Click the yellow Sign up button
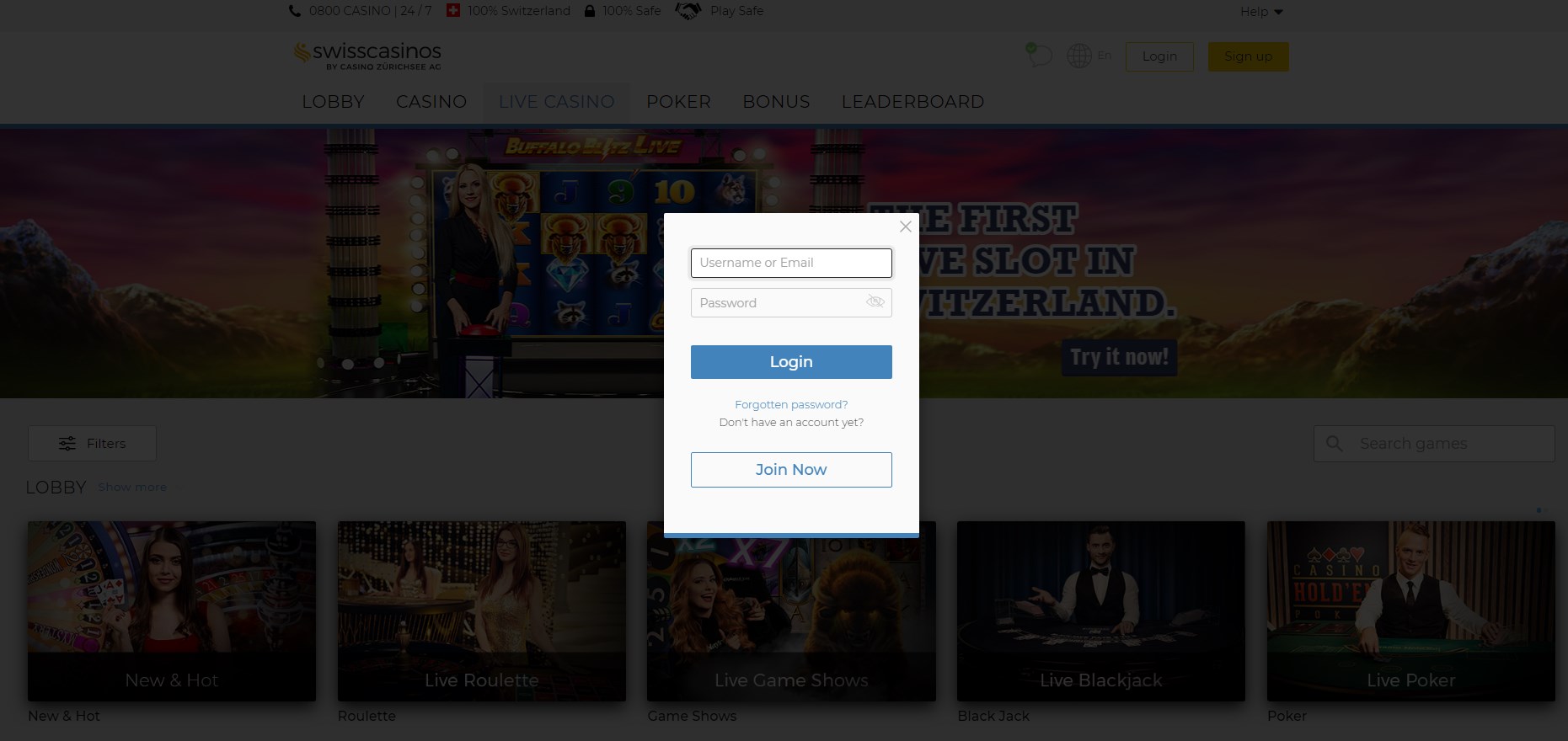This screenshot has height=741, width=1568. point(1248,56)
